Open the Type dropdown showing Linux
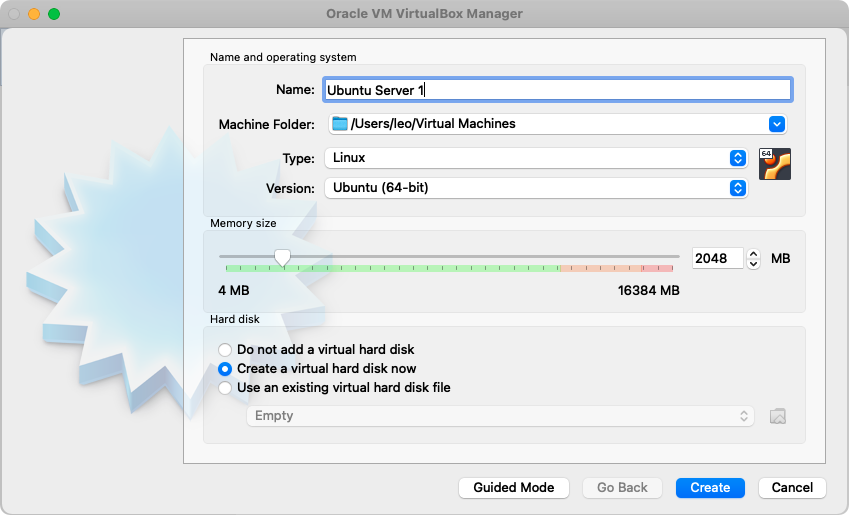This screenshot has width=849, height=515. pyautogui.click(x=536, y=158)
